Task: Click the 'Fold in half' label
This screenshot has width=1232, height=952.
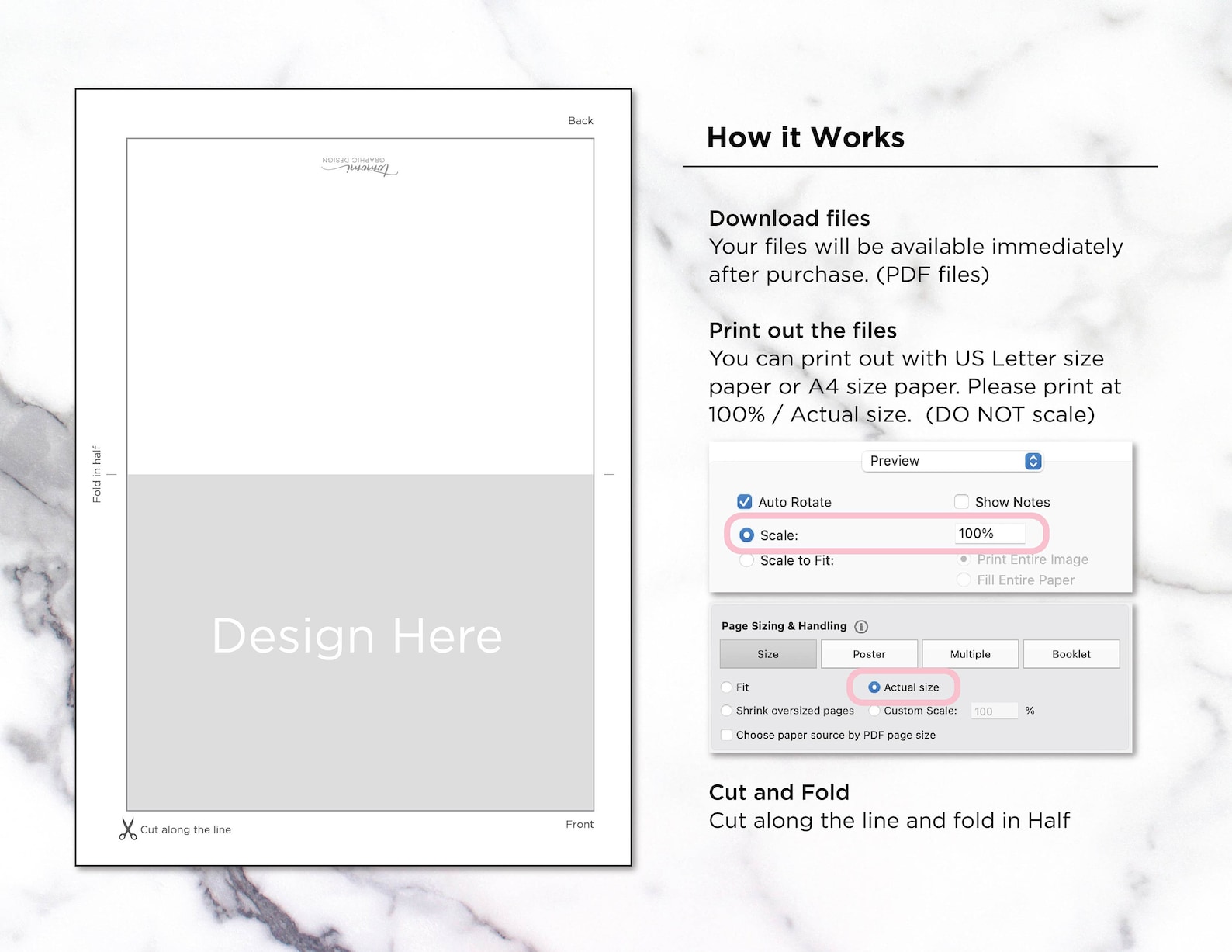Action: [x=97, y=474]
